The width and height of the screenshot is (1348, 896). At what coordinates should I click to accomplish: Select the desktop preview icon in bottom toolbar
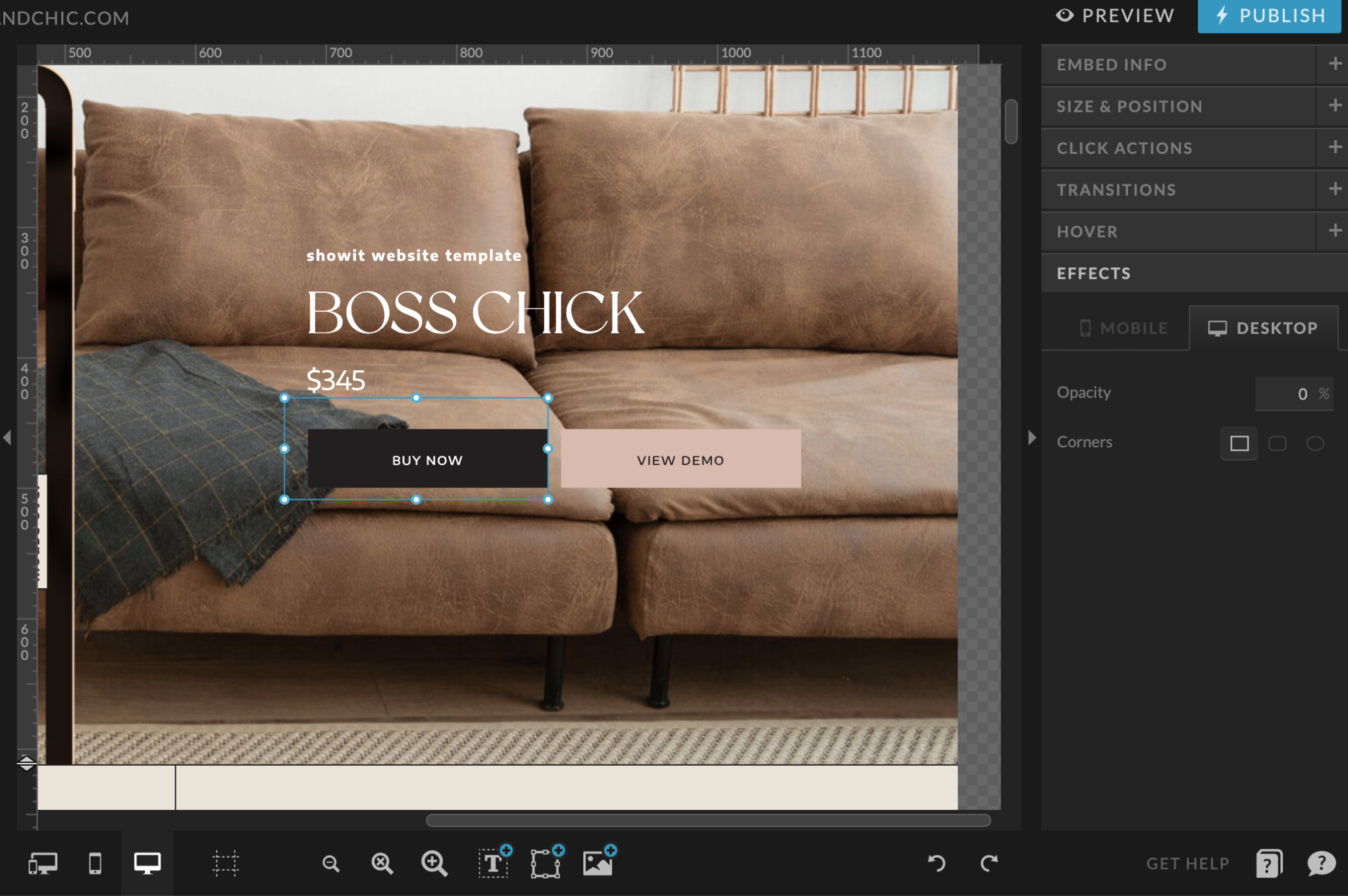click(x=146, y=864)
